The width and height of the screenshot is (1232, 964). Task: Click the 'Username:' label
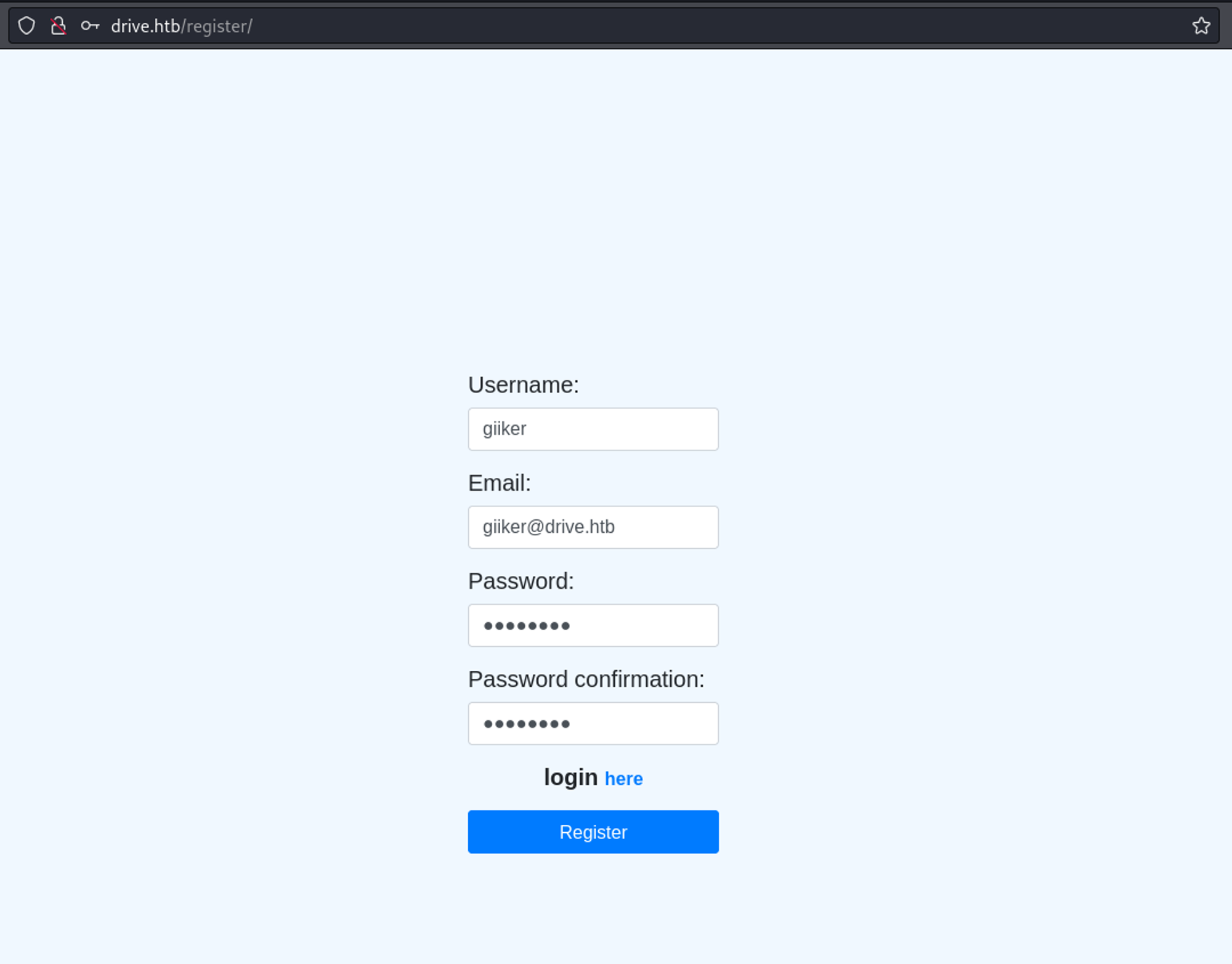point(523,385)
